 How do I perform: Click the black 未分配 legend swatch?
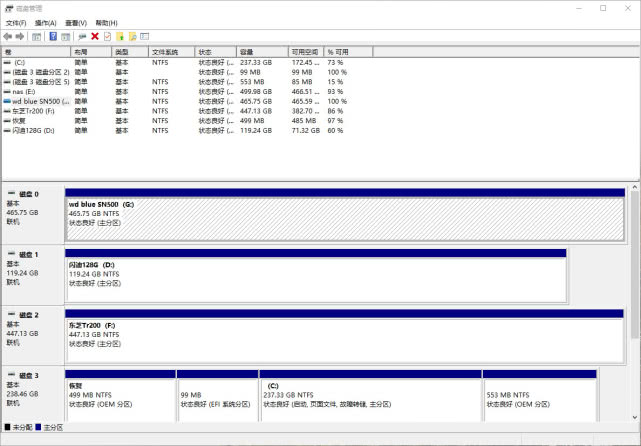(x=7, y=427)
